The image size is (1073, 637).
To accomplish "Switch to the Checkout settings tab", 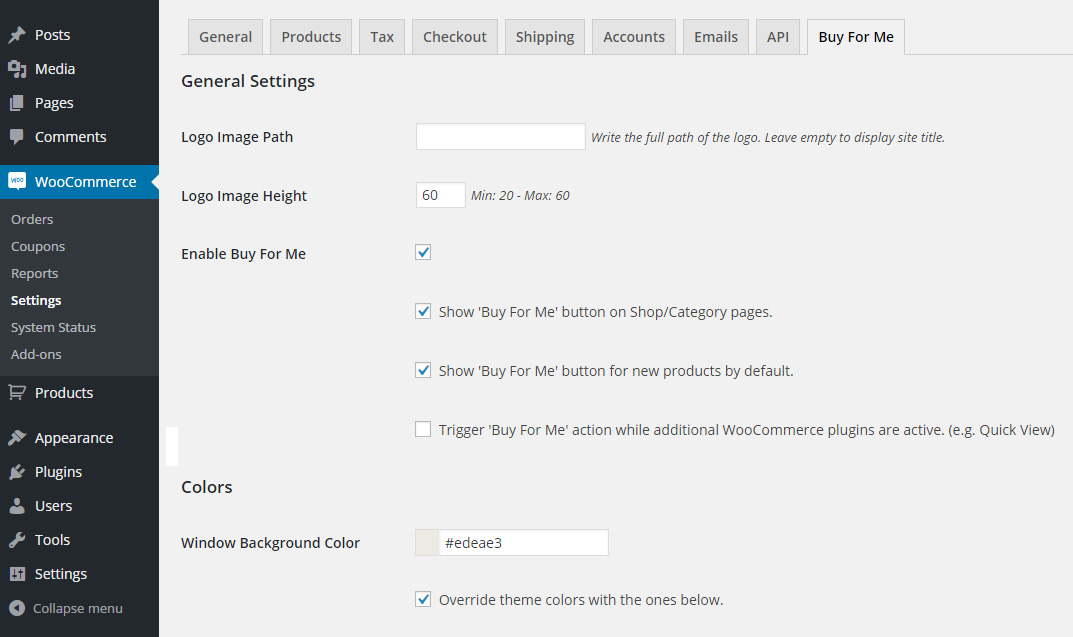I will point(455,37).
